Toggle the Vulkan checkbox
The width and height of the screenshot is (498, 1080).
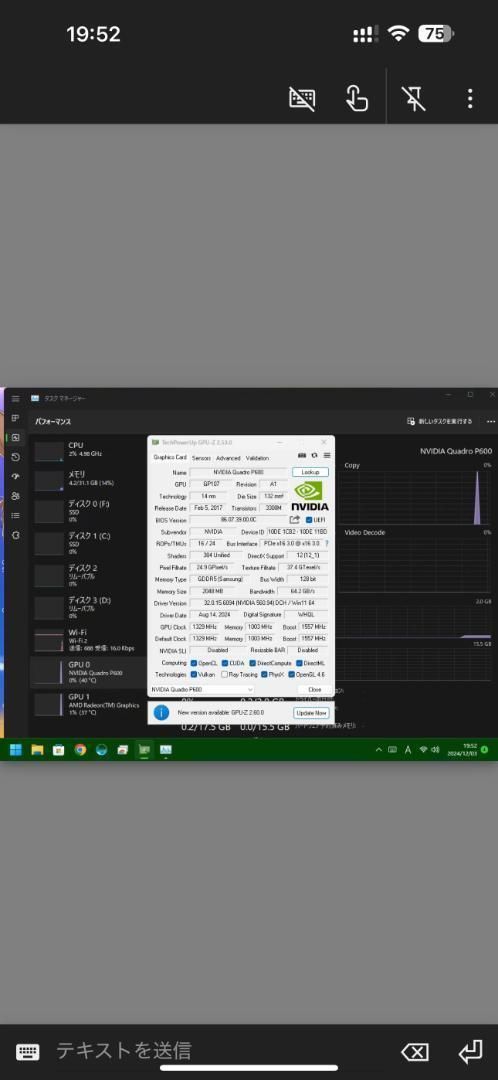pos(194,674)
